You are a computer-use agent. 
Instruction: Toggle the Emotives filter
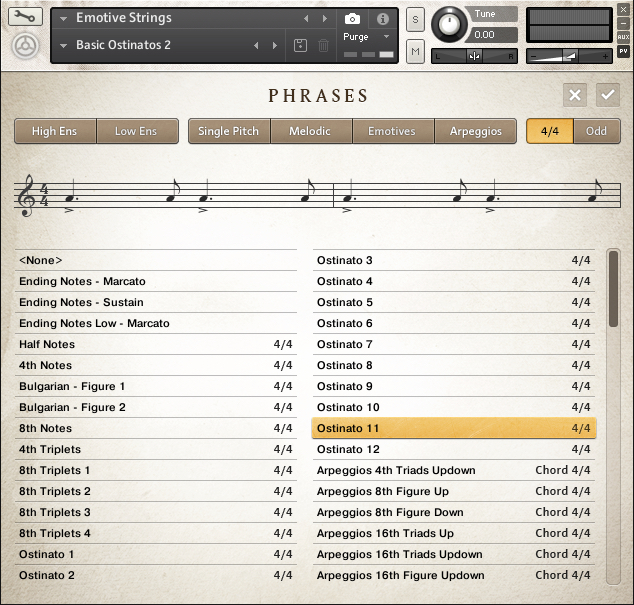pyautogui.click(x=393, y=131)
